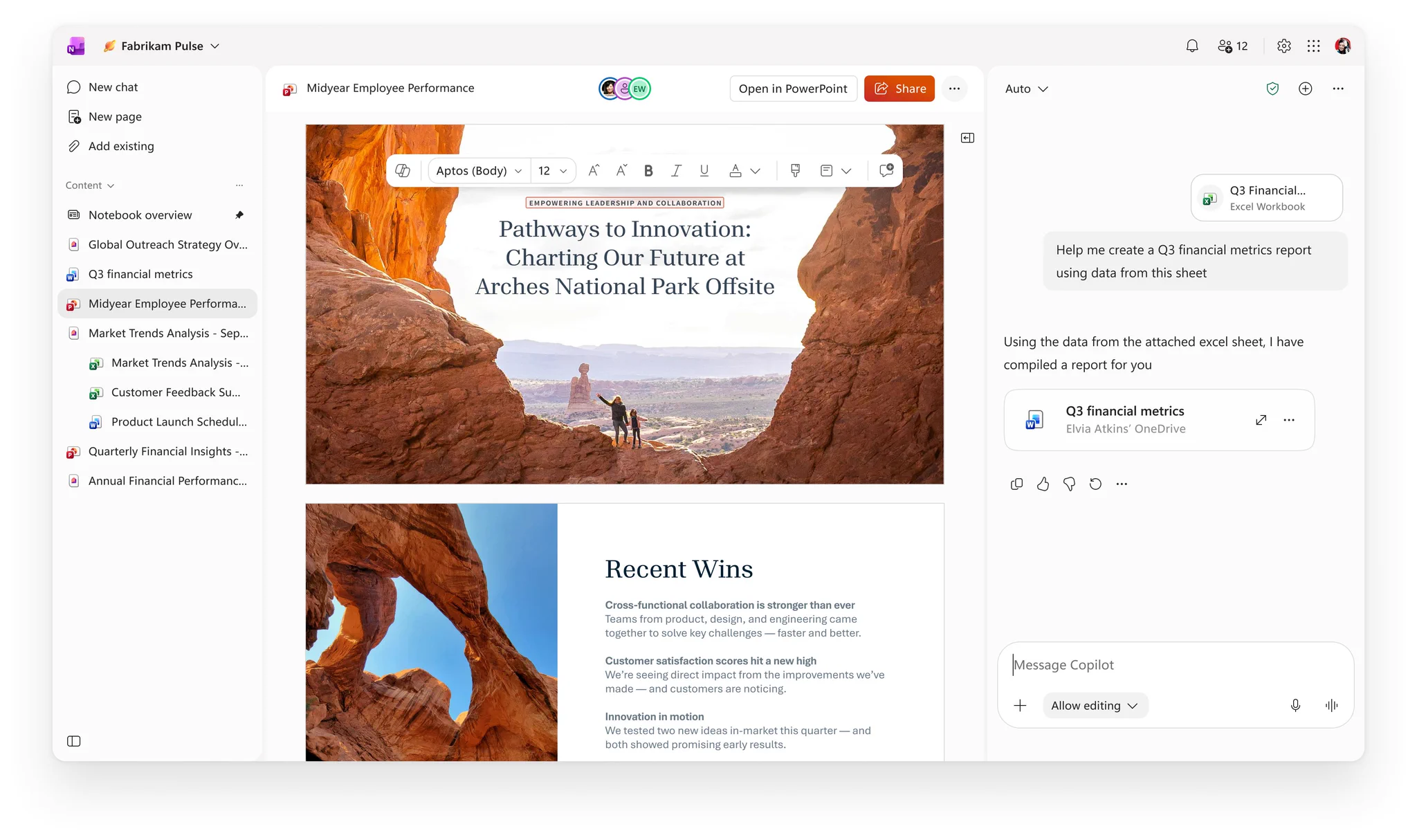Open the Aptos (Body) font dropdown
Viewport: 1417px width, 840px height.
[x=479, y=170]
